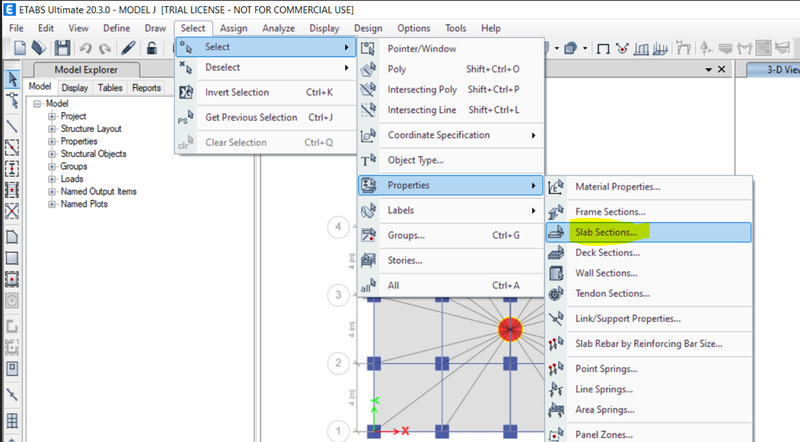The height and width of the screenshot is (442, 800).
Task: Expand the Project tree node
Action: click(52, 116)
